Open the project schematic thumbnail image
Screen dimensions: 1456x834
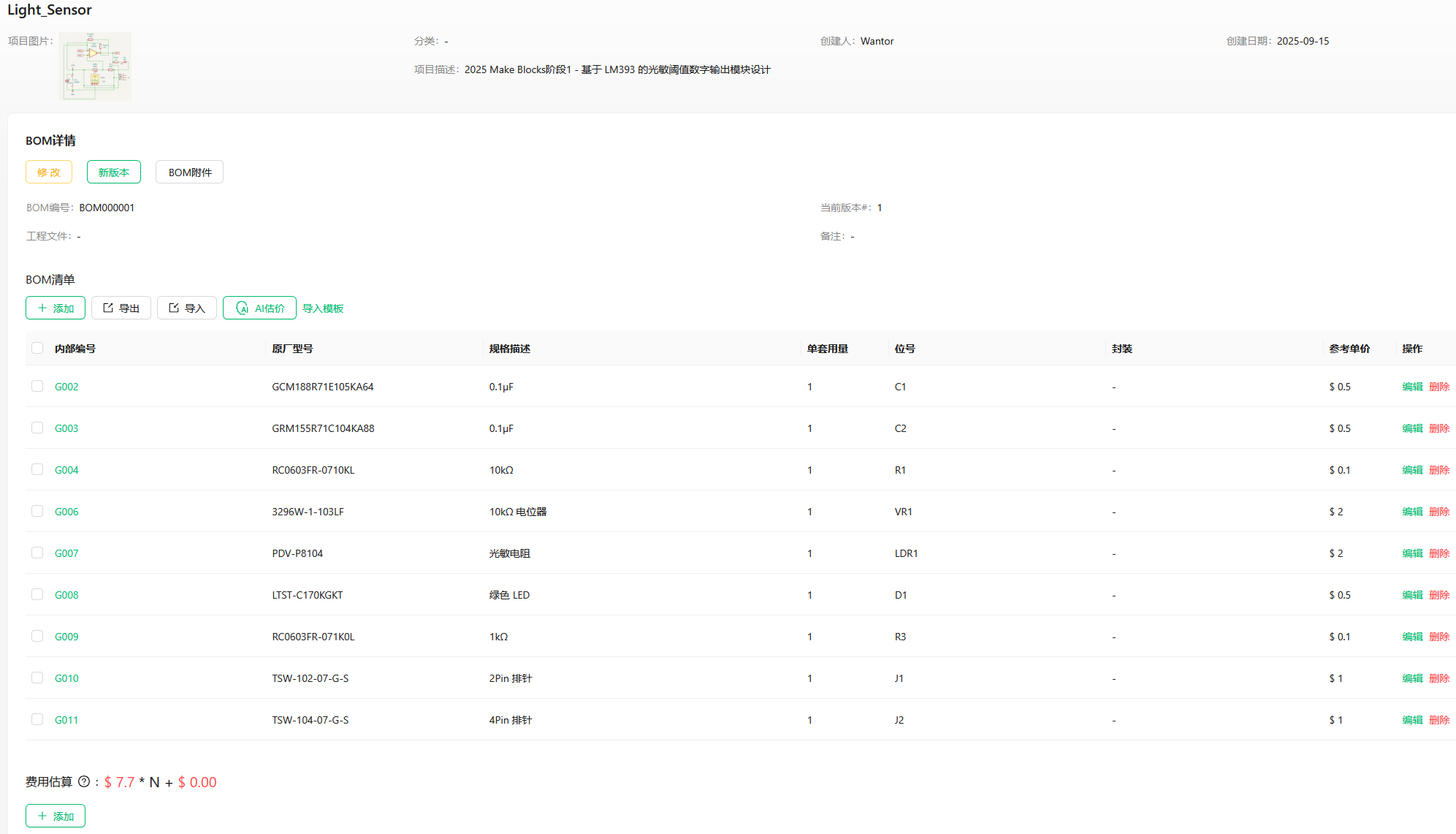(95, 67)
